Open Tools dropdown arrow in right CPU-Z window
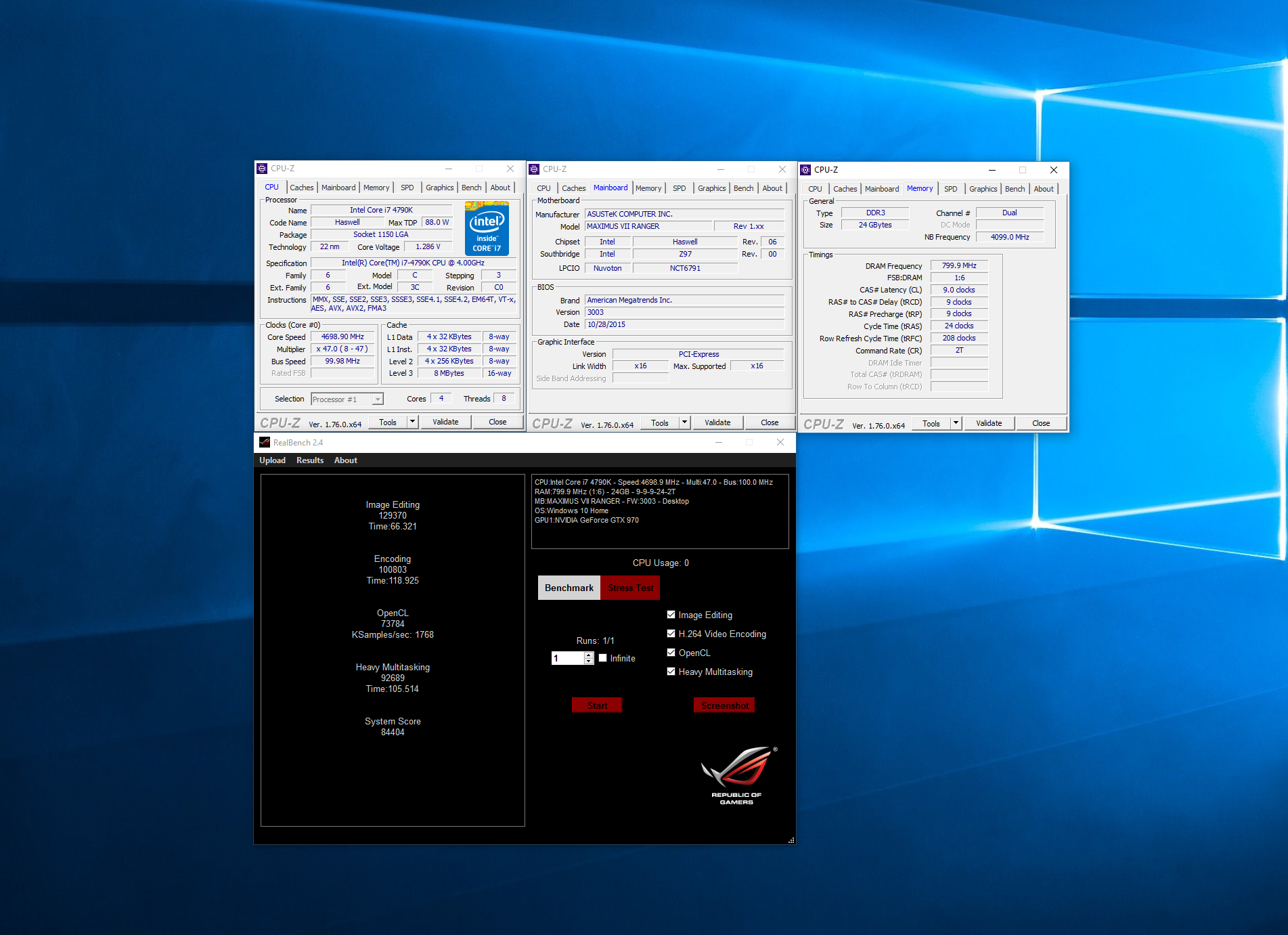This screenshot has height=935, width=1288. click(956, 423)
